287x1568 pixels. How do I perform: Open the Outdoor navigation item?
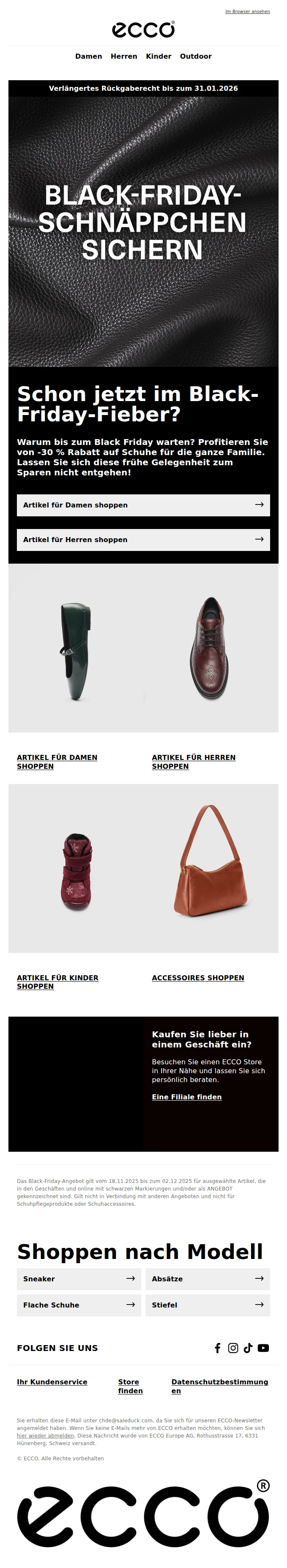tap(196, 56)
